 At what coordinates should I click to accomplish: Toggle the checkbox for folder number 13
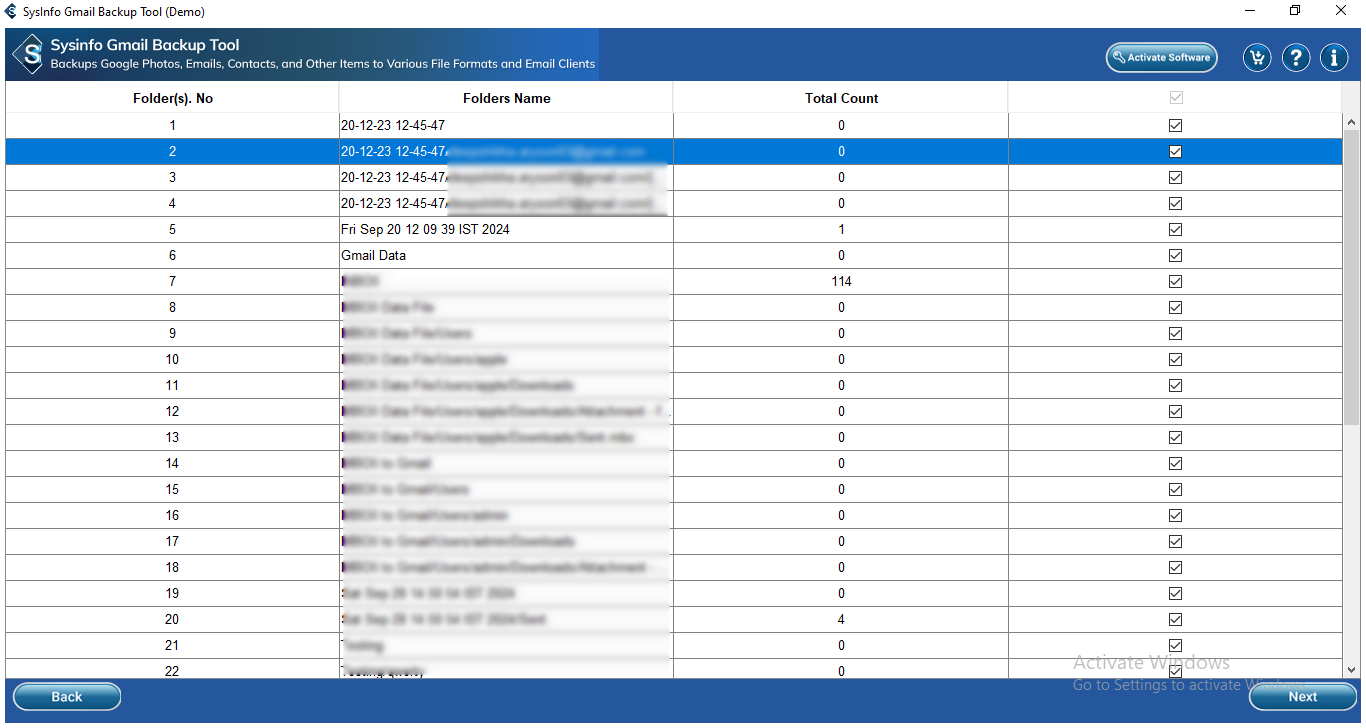coord(1175,437)
